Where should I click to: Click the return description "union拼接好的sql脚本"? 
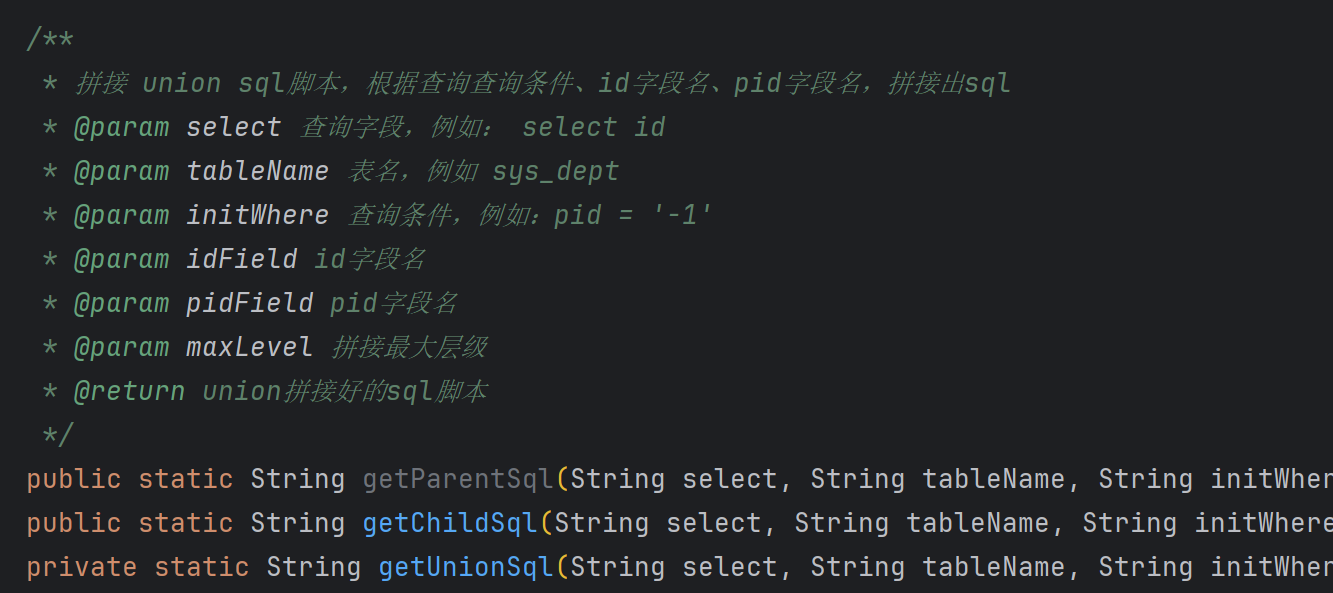tap(345, 391)
